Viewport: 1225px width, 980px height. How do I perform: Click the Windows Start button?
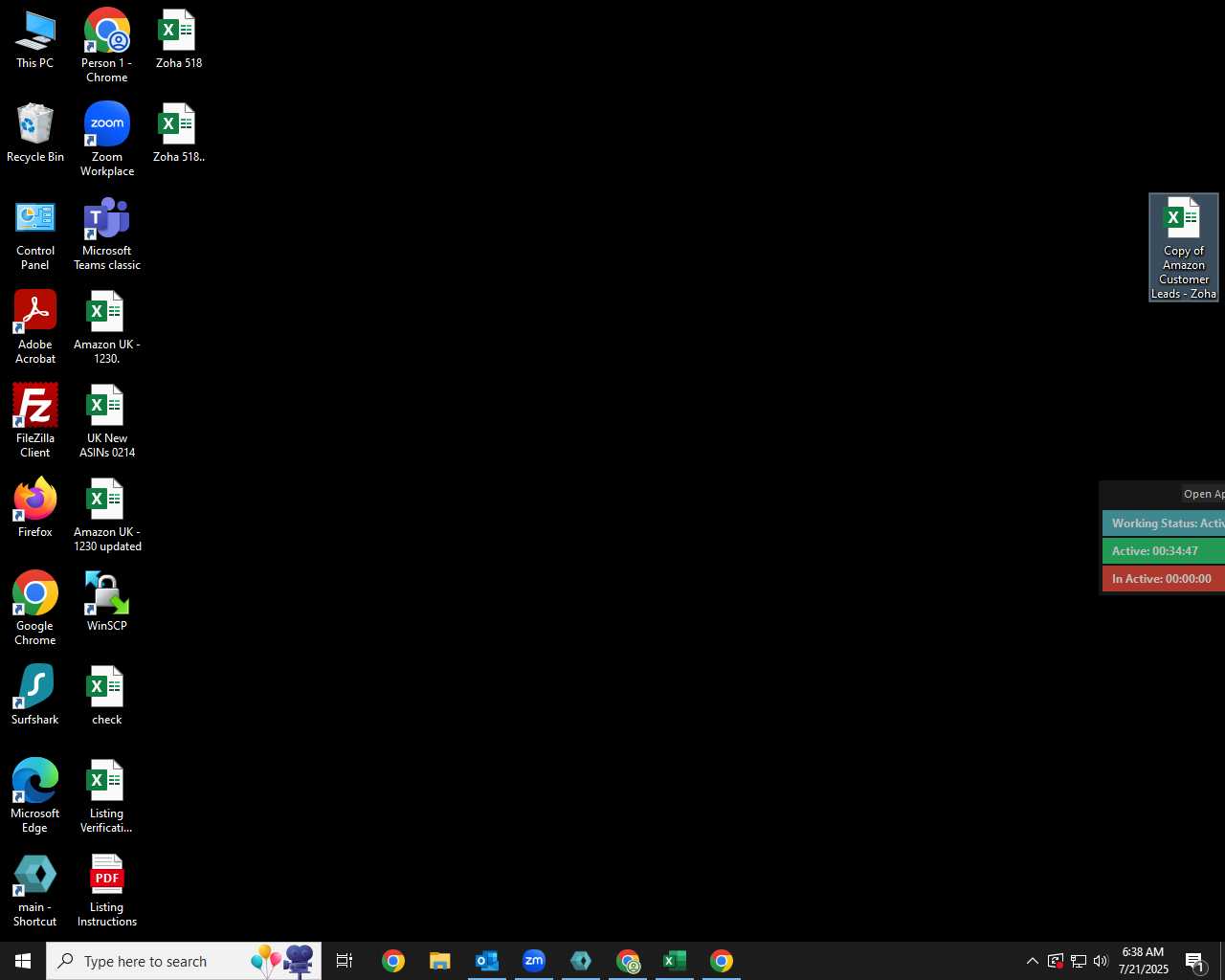[x=23, y=961]
